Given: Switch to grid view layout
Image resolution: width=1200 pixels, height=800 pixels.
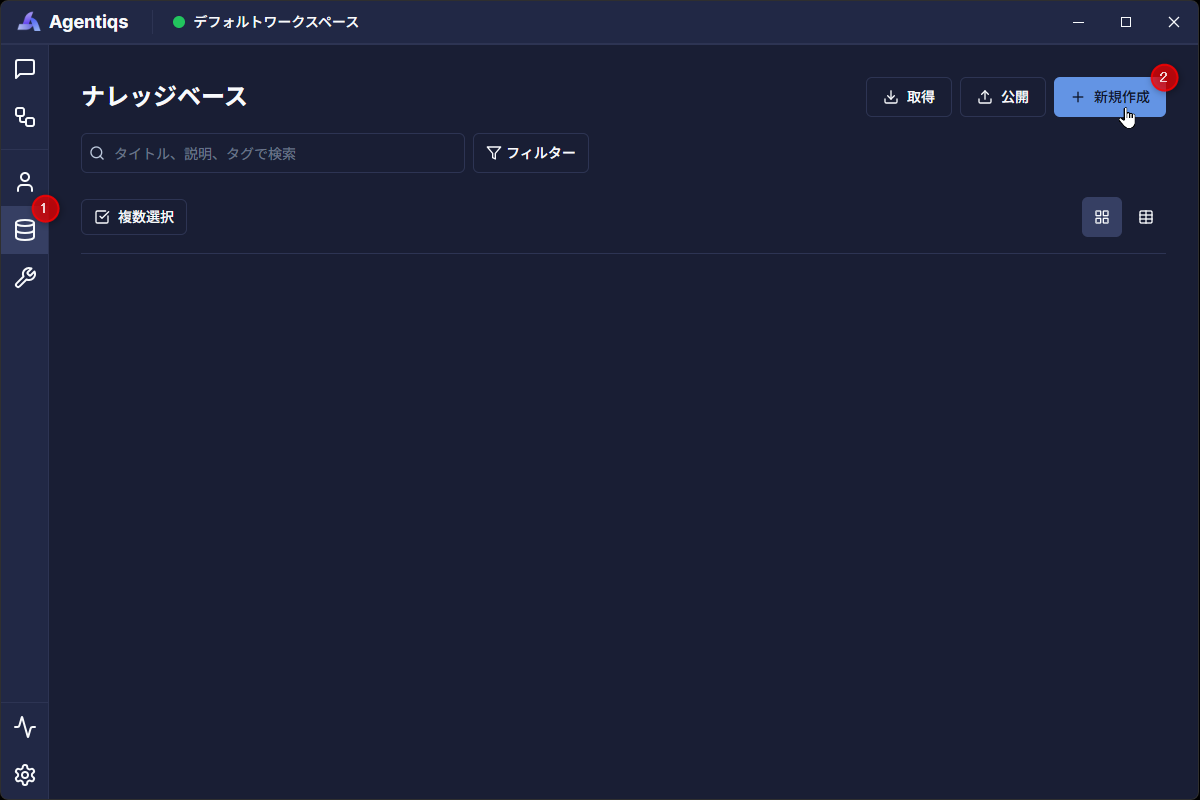Looking at the screenshot, I should (1102, 217).
